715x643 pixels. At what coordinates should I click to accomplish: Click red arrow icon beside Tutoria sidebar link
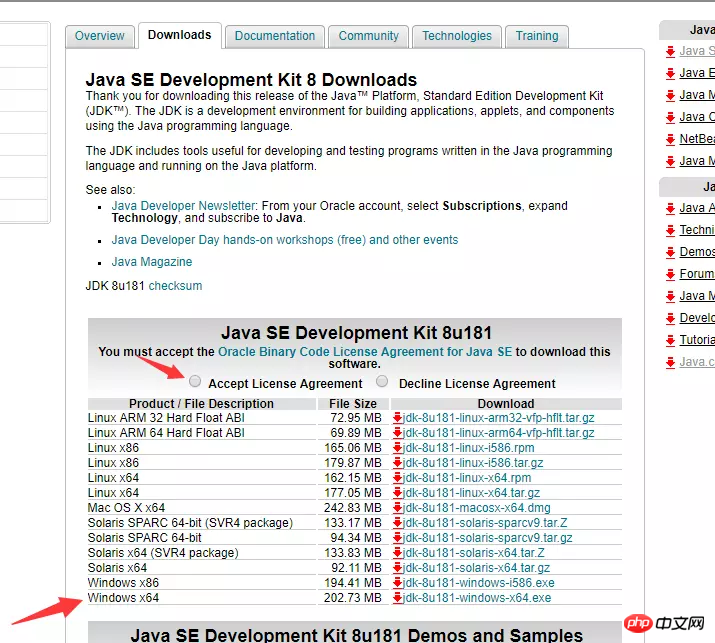tap(670, 341)
